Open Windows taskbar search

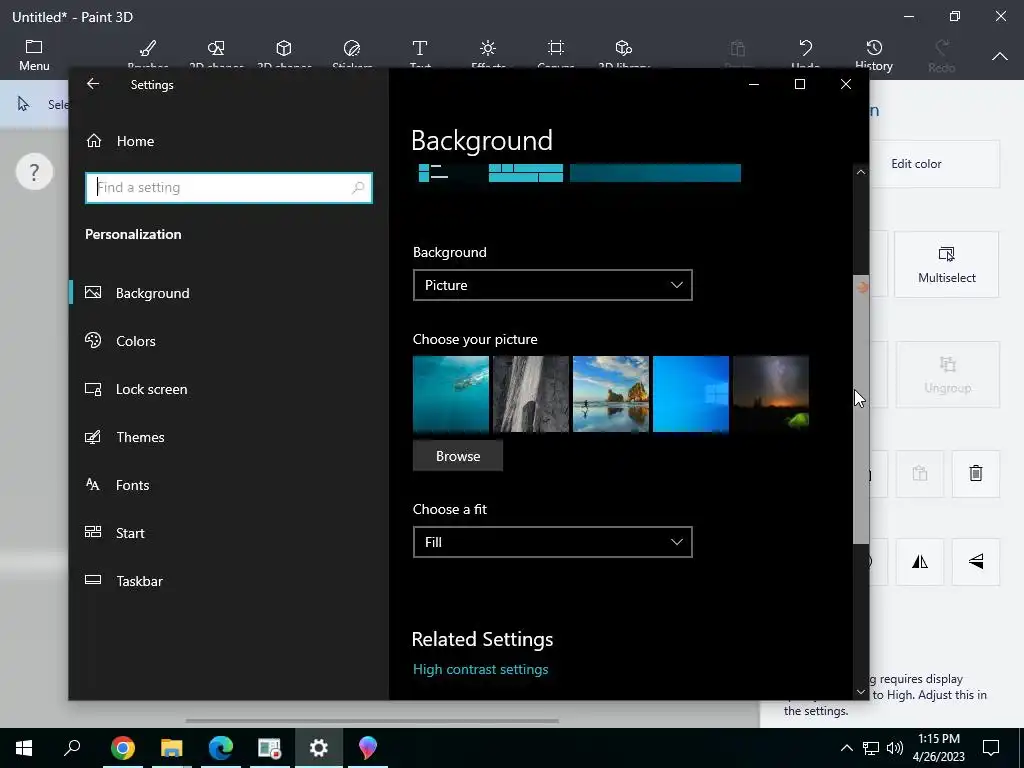tap(72, 748)
